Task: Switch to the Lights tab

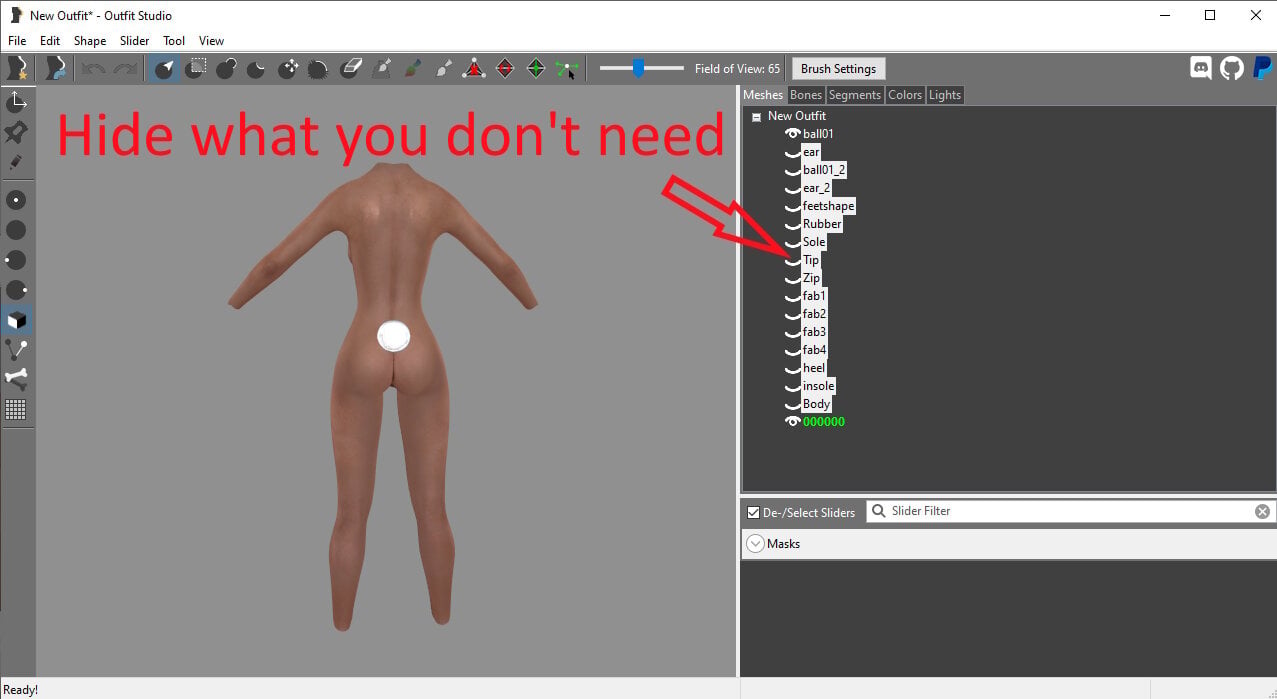Action: point(945,95)
